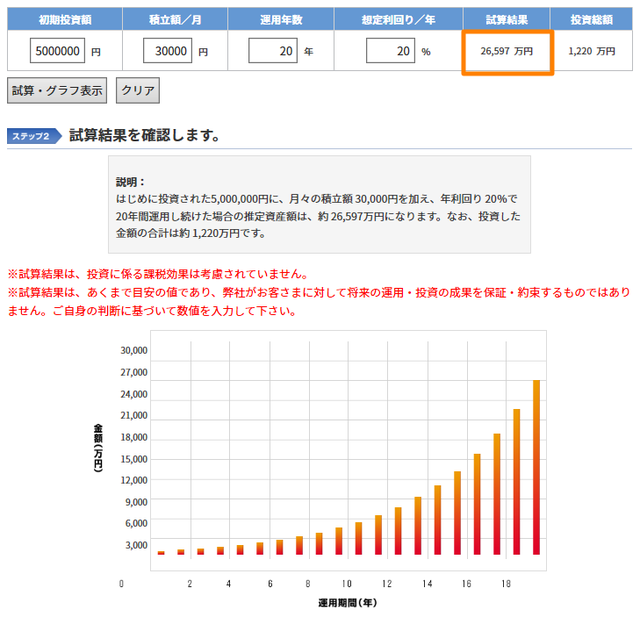The height and width of the screenshot is (617, 640).
Task: Click the y-axis label 21,000
Action: pos(134,415)
